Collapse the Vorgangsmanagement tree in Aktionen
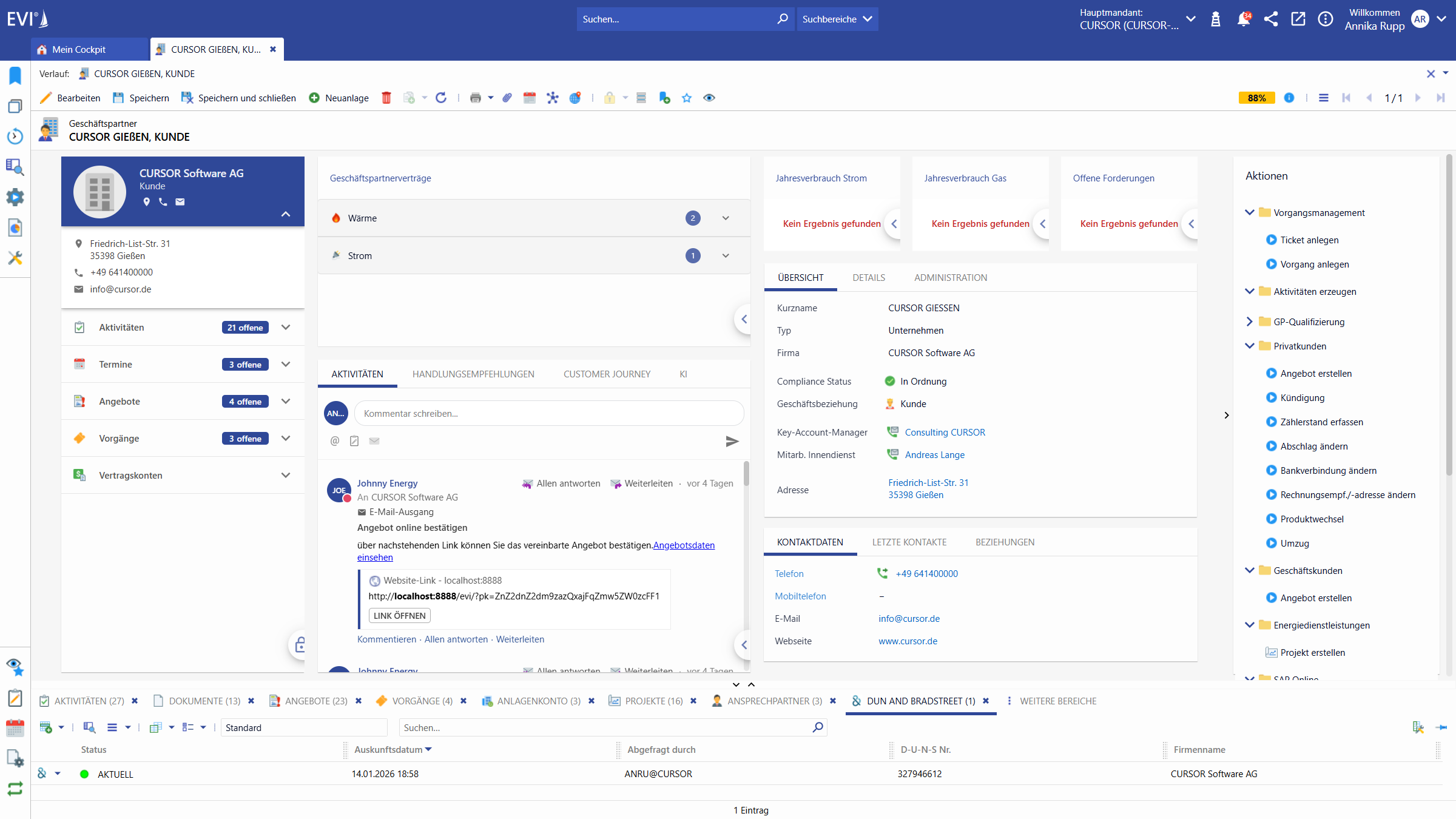The image size is (1456, 819). 1249,212
